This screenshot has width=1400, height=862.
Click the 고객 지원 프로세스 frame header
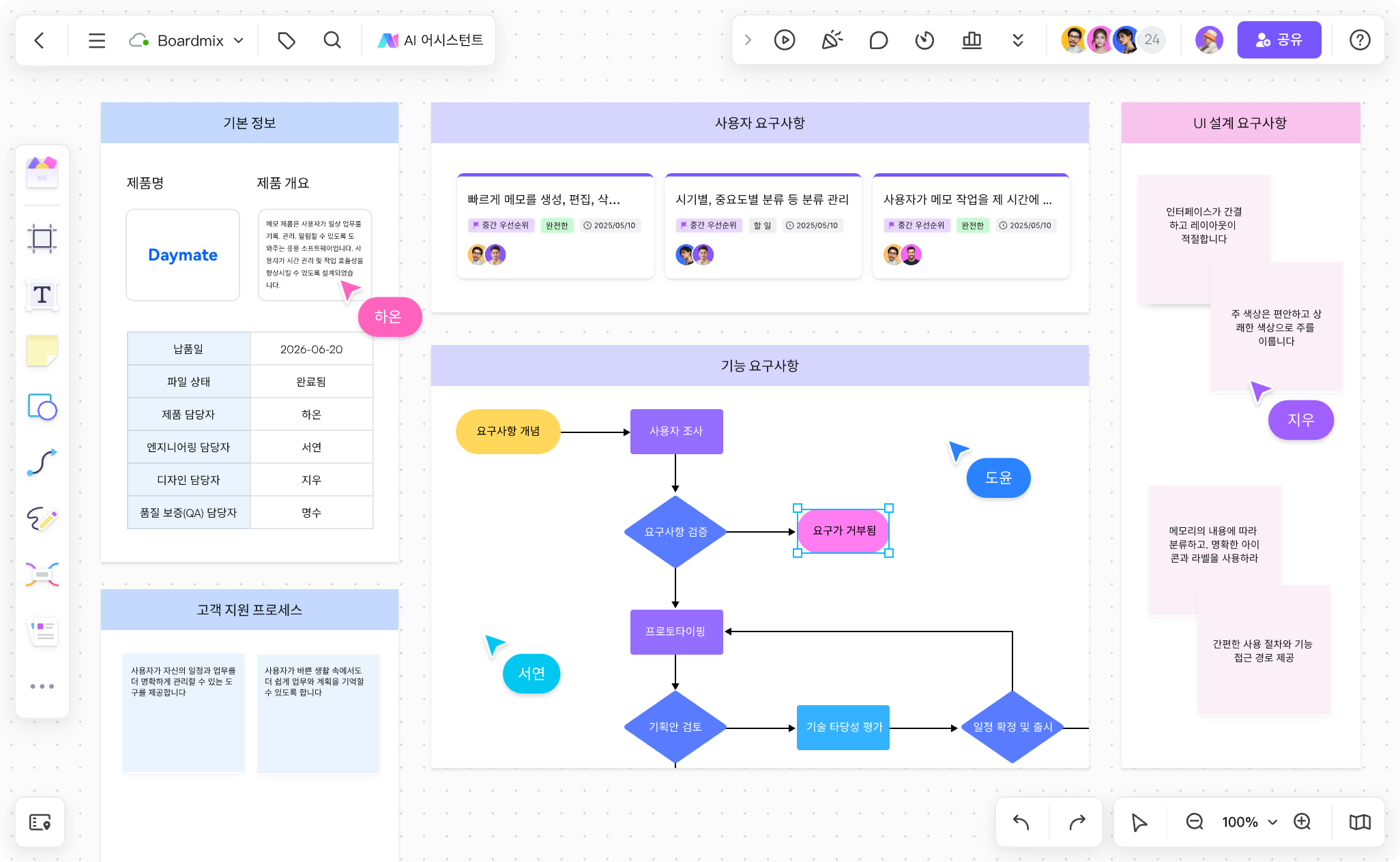click(250, 610)
